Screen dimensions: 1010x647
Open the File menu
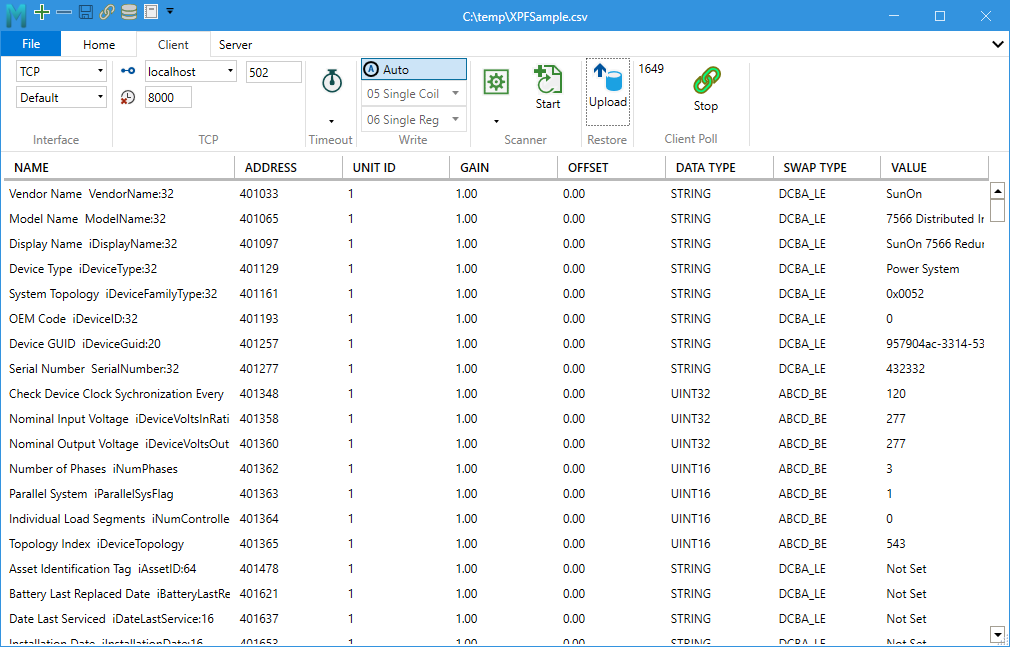31,44
